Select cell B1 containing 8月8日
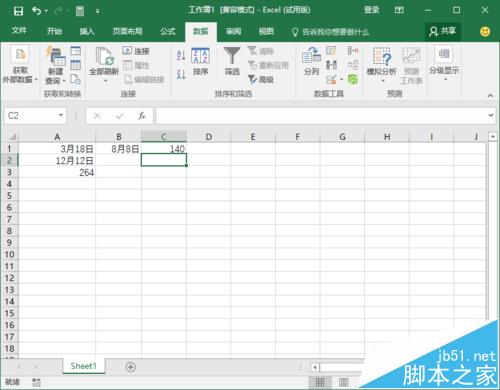 [x=118, y=148]
